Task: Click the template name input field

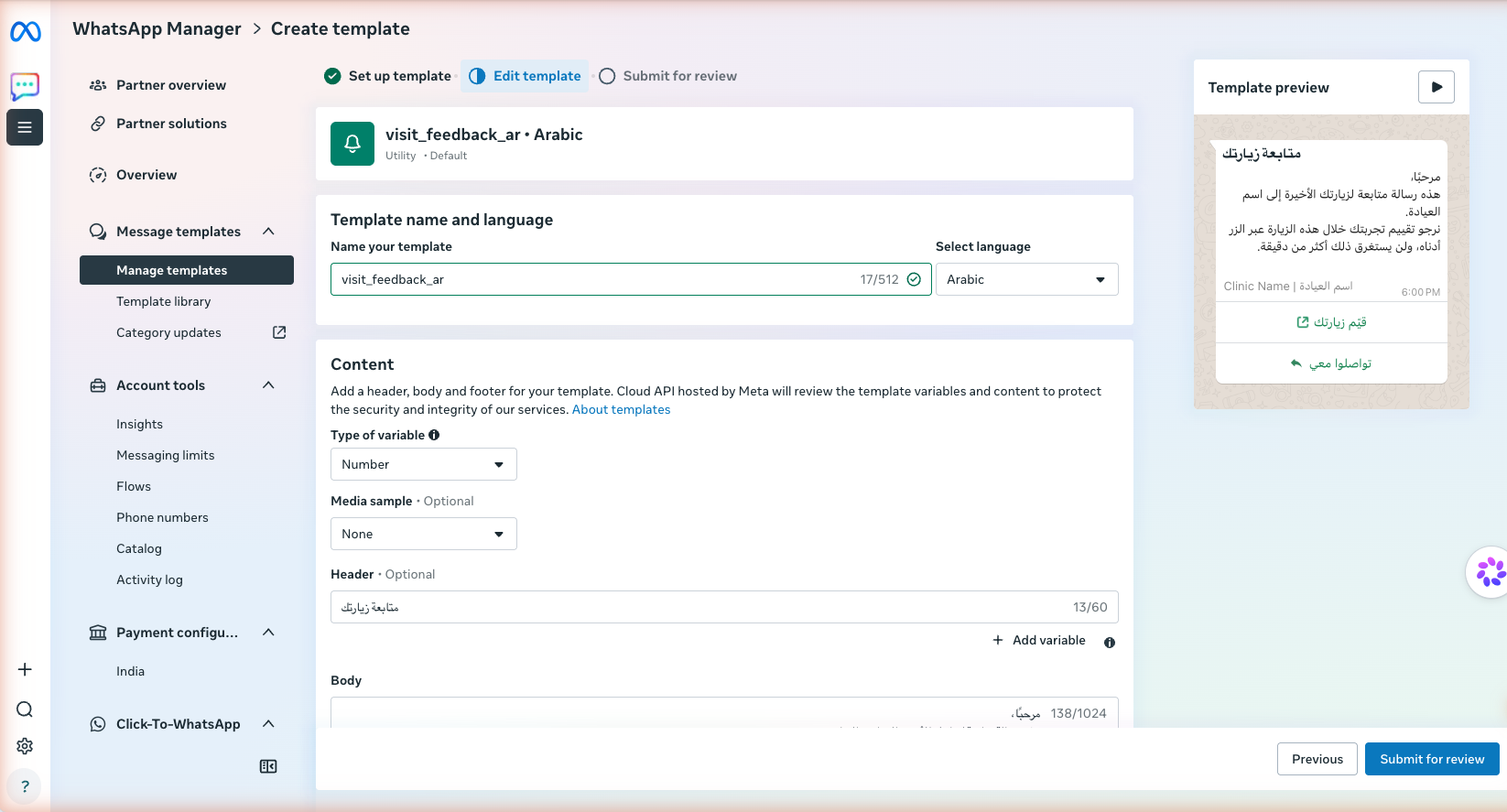Action: (x=631, y=279)
